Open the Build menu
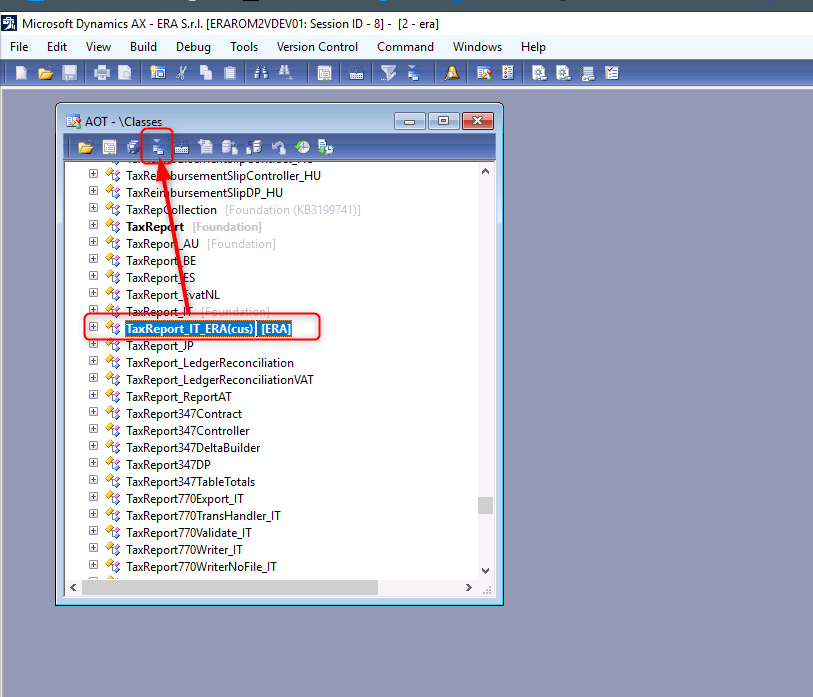The image size is (813, 697). [x=143, y=46]
